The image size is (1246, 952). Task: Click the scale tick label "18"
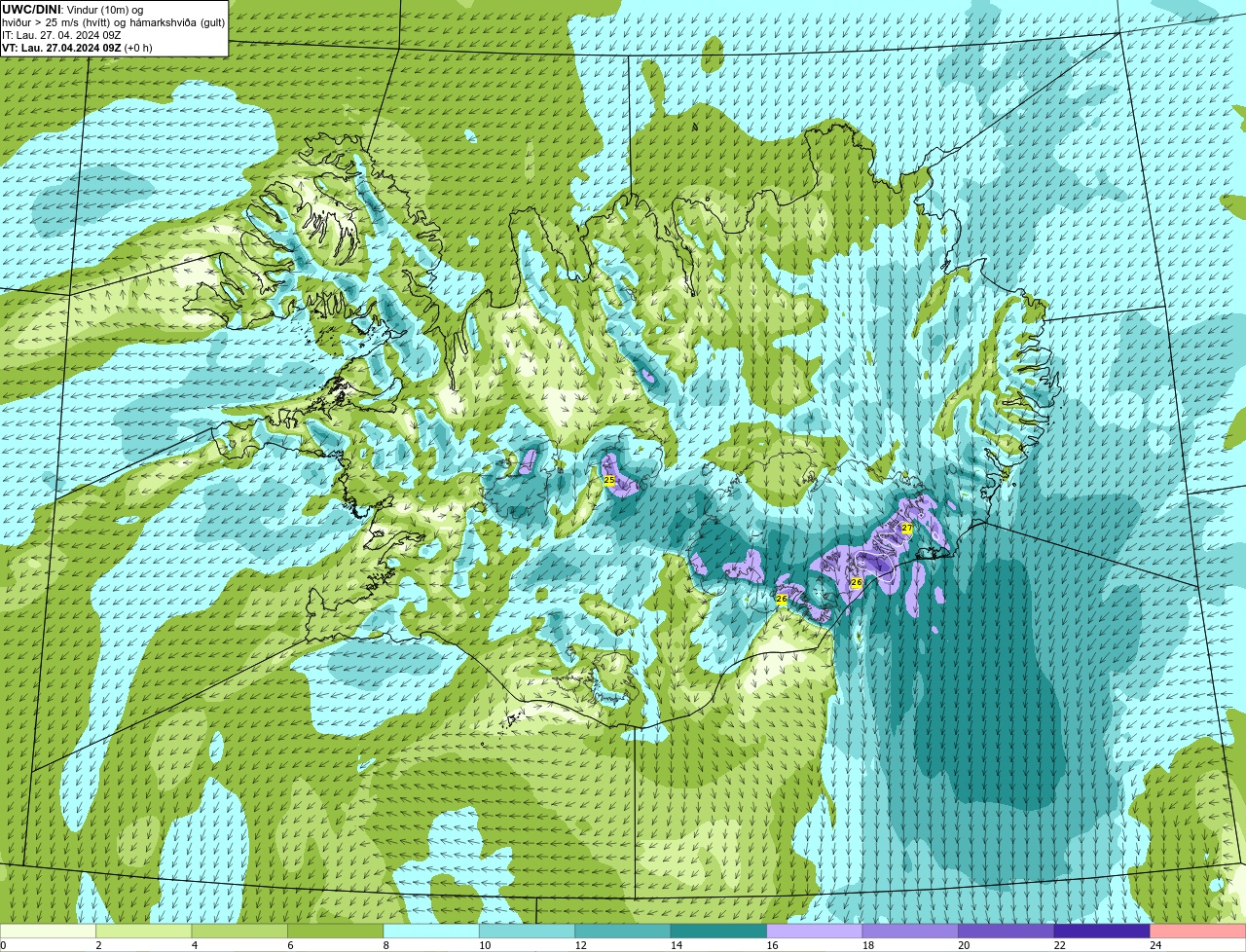coord(868,945)
